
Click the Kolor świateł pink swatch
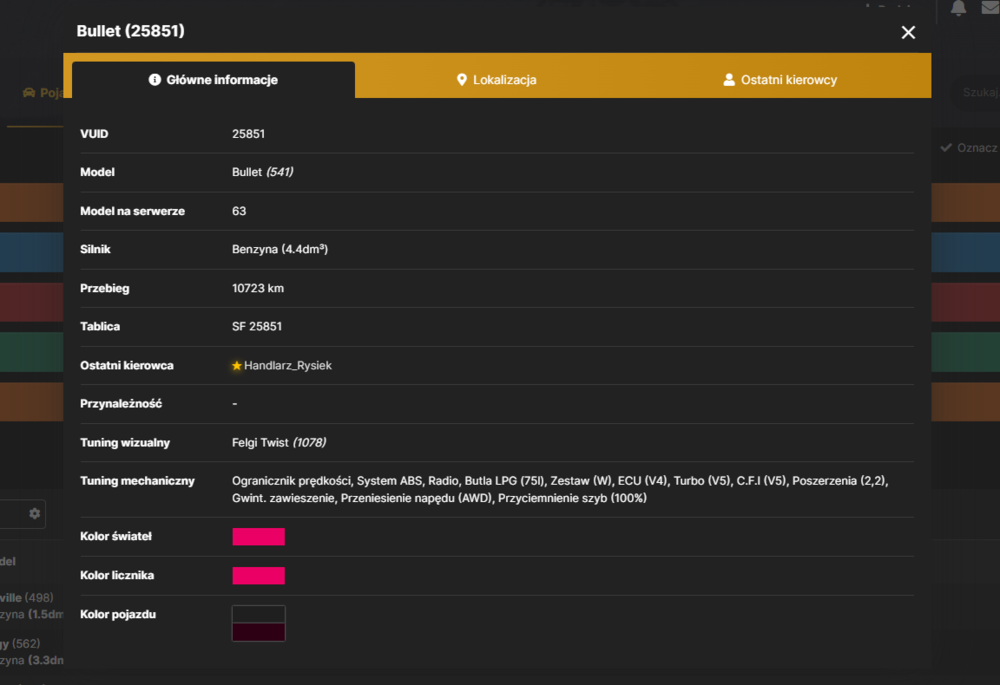coord(258,536)
